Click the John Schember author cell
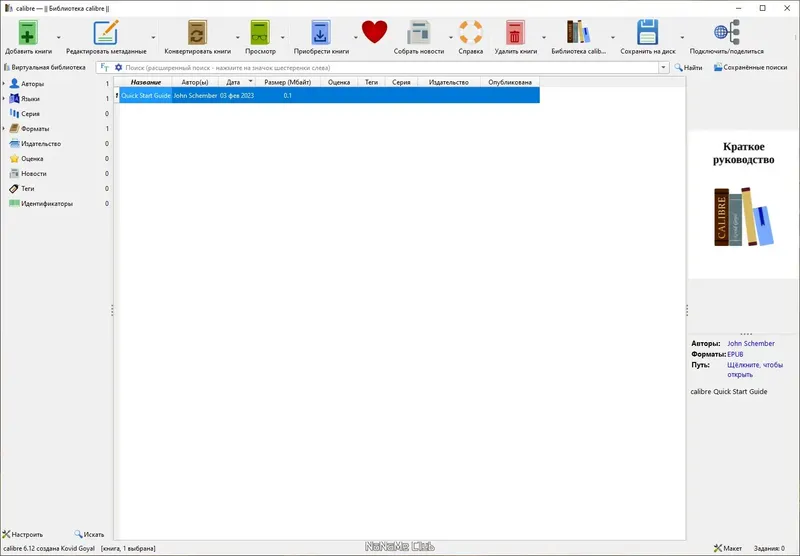Screen dimensions: 800x556 pyautogui.click(x=195, y=95)
